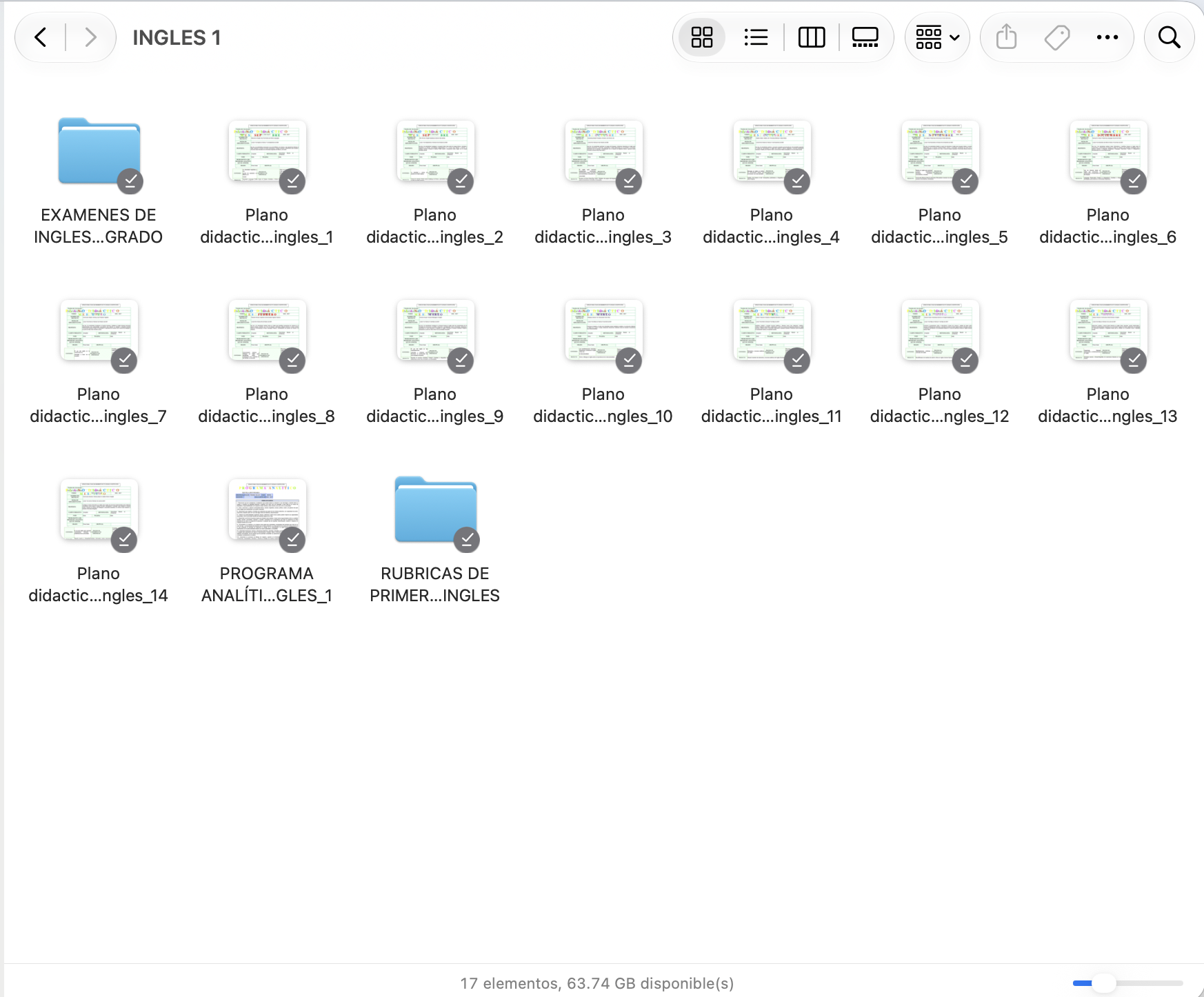
Task: Select the PROGRAMA ANALÍTI...GLES_1 document
Action: coord(268,510)
